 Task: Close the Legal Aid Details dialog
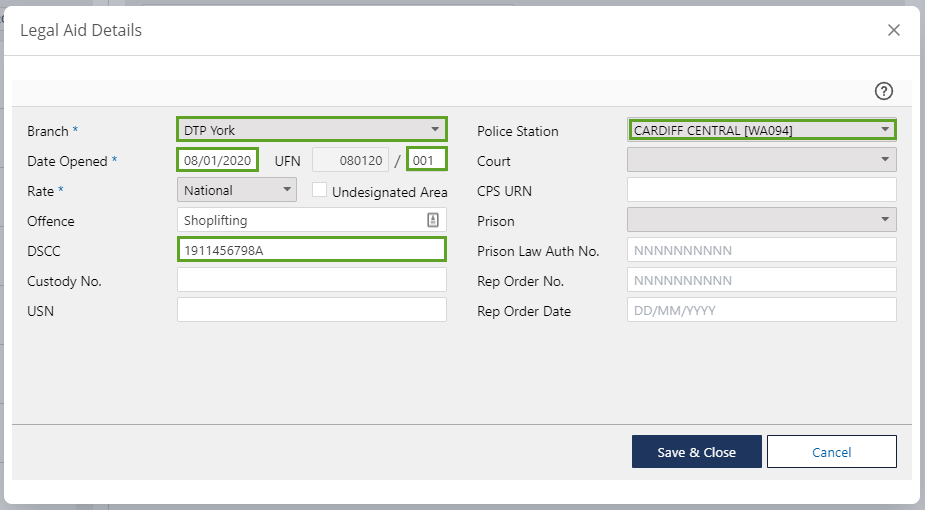(x=894, y=30)
